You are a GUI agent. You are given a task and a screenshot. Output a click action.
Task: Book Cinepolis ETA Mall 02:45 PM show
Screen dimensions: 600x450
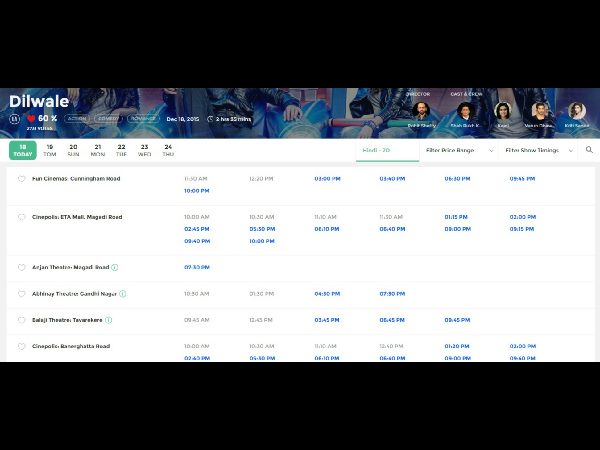pos(197,229)
